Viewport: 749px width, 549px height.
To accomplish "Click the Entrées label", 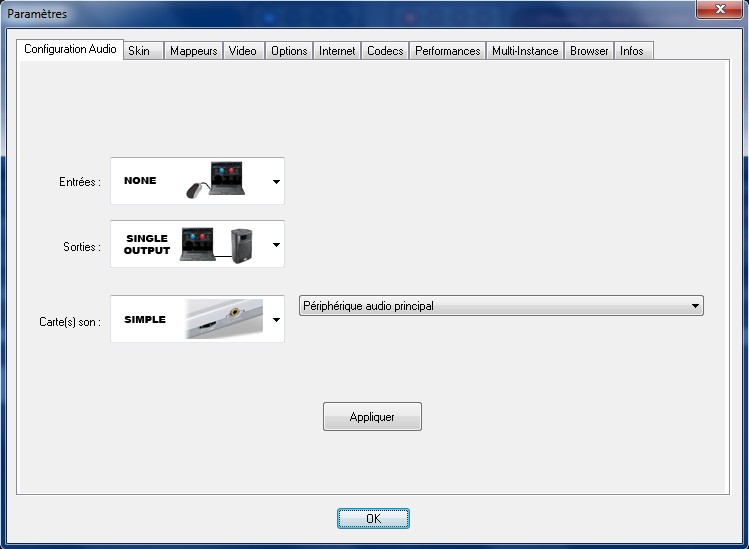I will (x=80, y=182).
